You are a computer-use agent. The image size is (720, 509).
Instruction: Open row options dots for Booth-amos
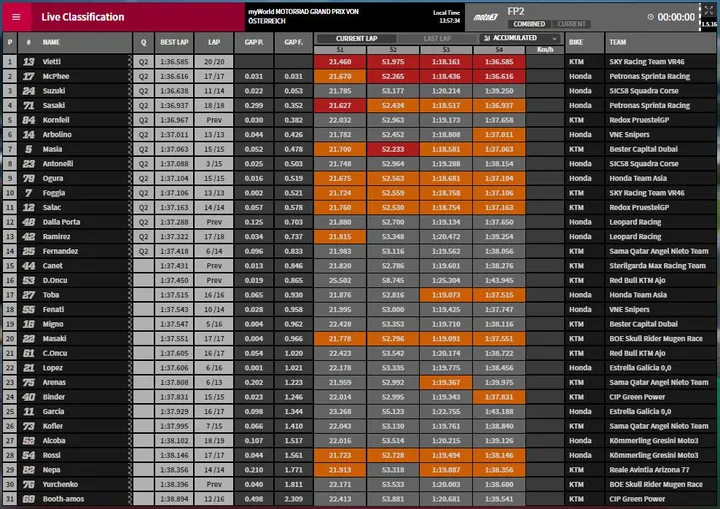[x=129, y=499]
